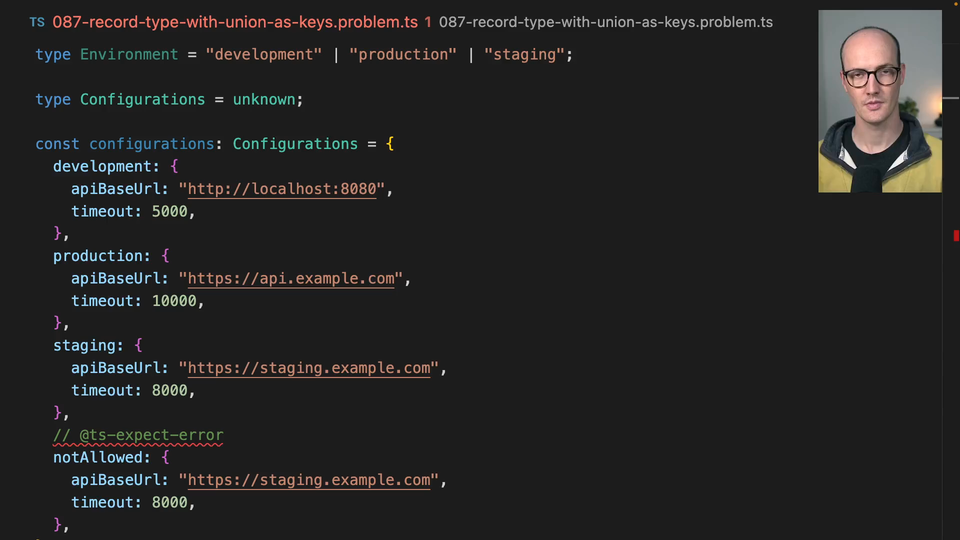Click the notAllowed property key
The width and height of the screenshot is (960, 540).
pos(97,458)
